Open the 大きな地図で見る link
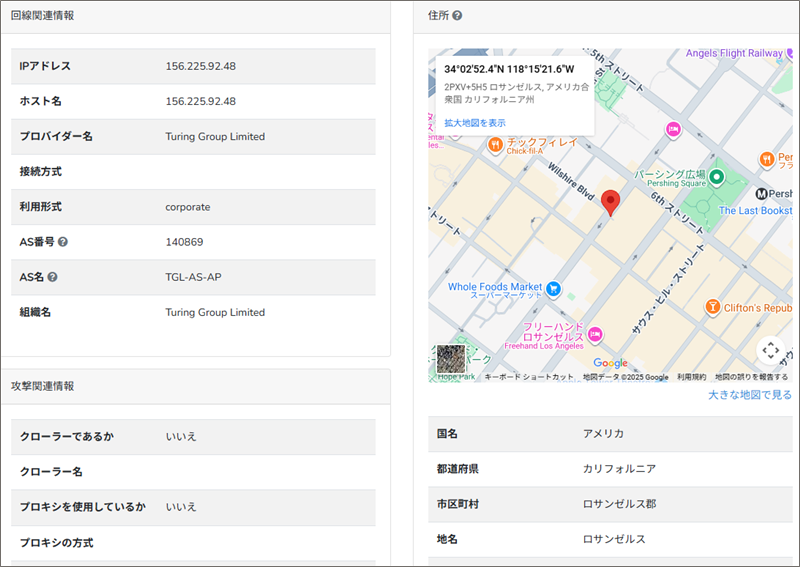This screenshot has height=567, width=800. (x=749, y=395)
